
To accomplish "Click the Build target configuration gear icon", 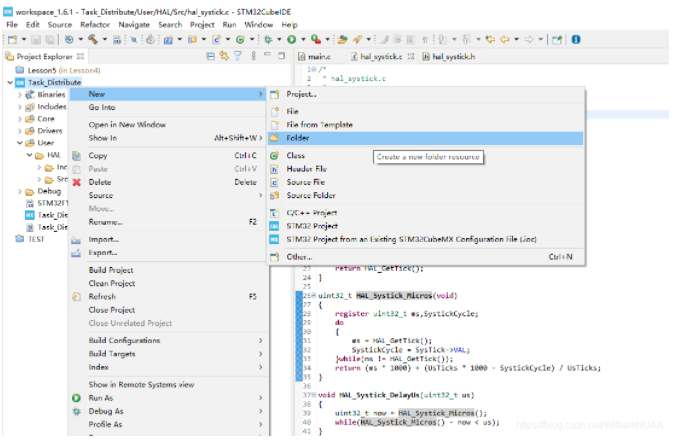I will [69, 39].
